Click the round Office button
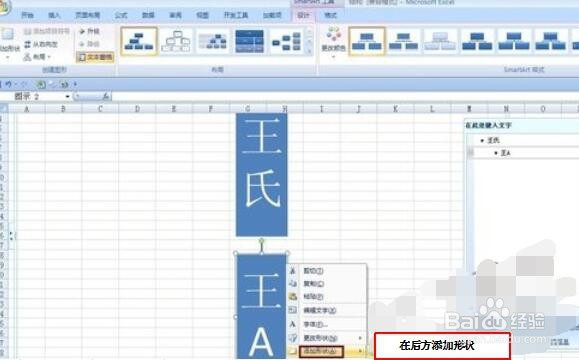The image size is (579, 360). click(x=4, y=7)
